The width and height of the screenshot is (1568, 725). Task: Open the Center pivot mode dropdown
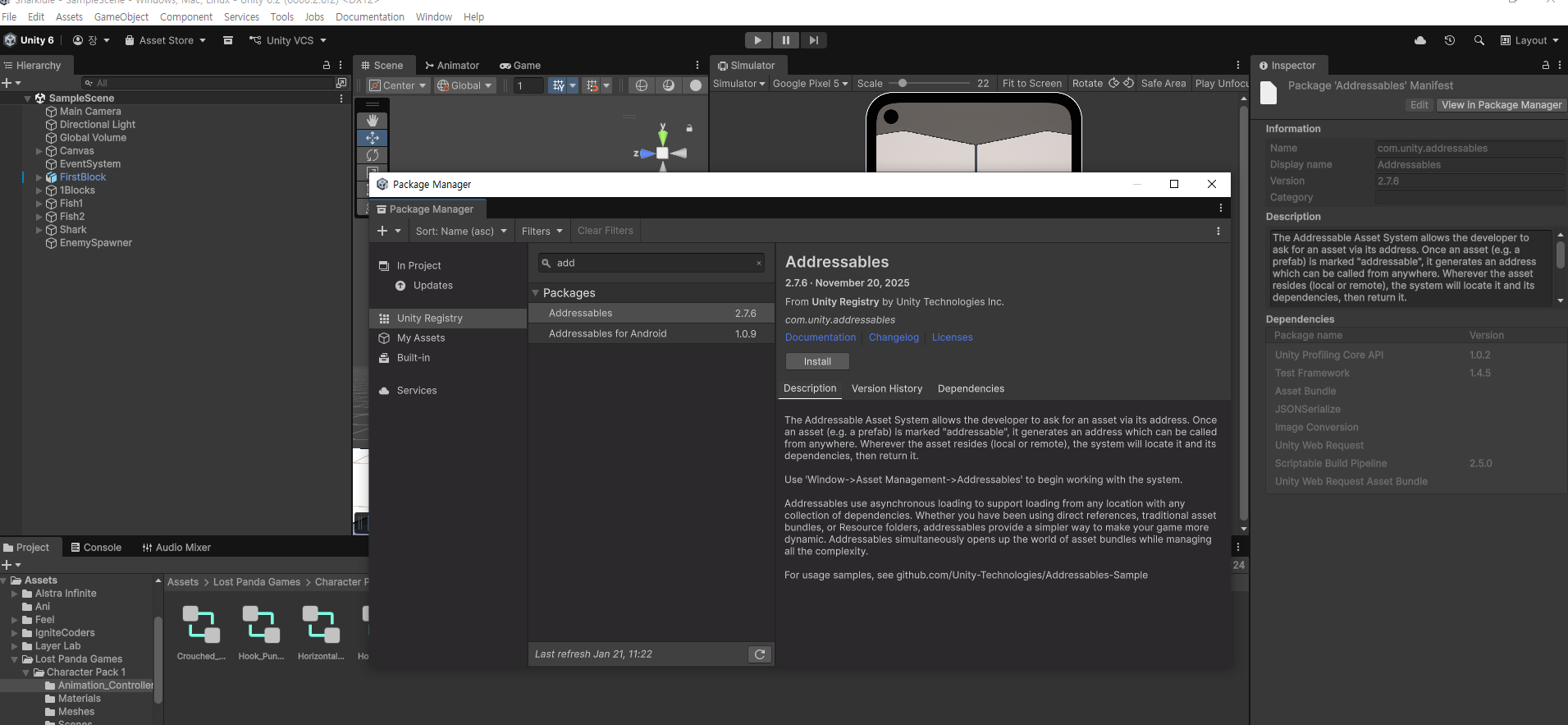click(397, 85)
